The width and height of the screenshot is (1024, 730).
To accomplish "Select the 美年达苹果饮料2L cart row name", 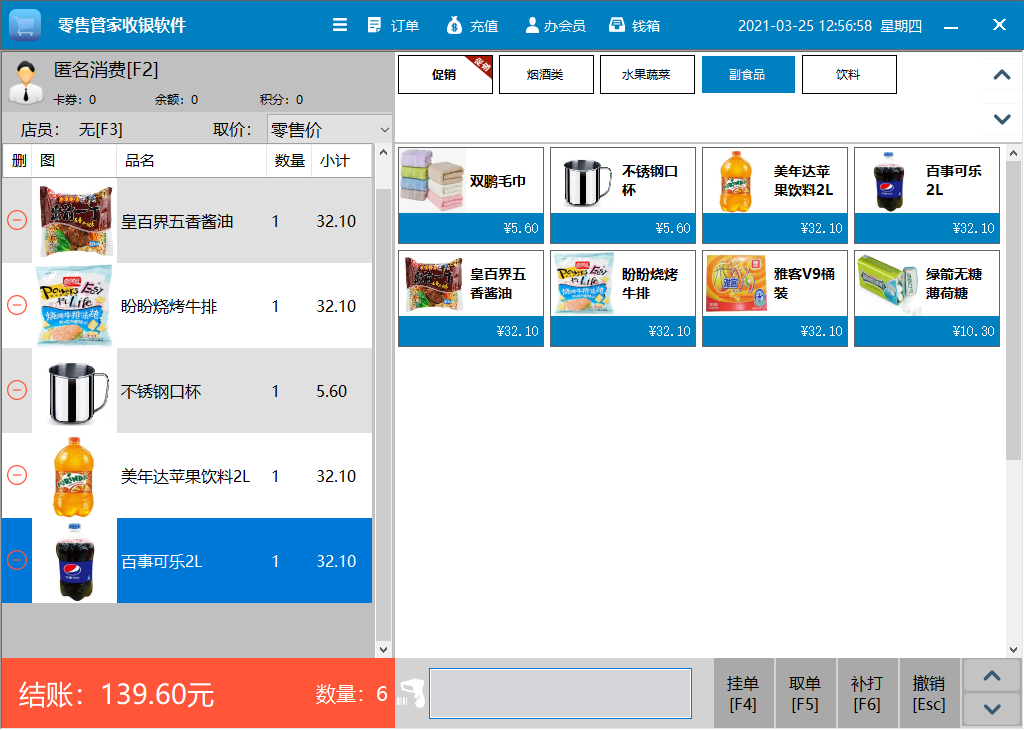I will coord(185,476).
